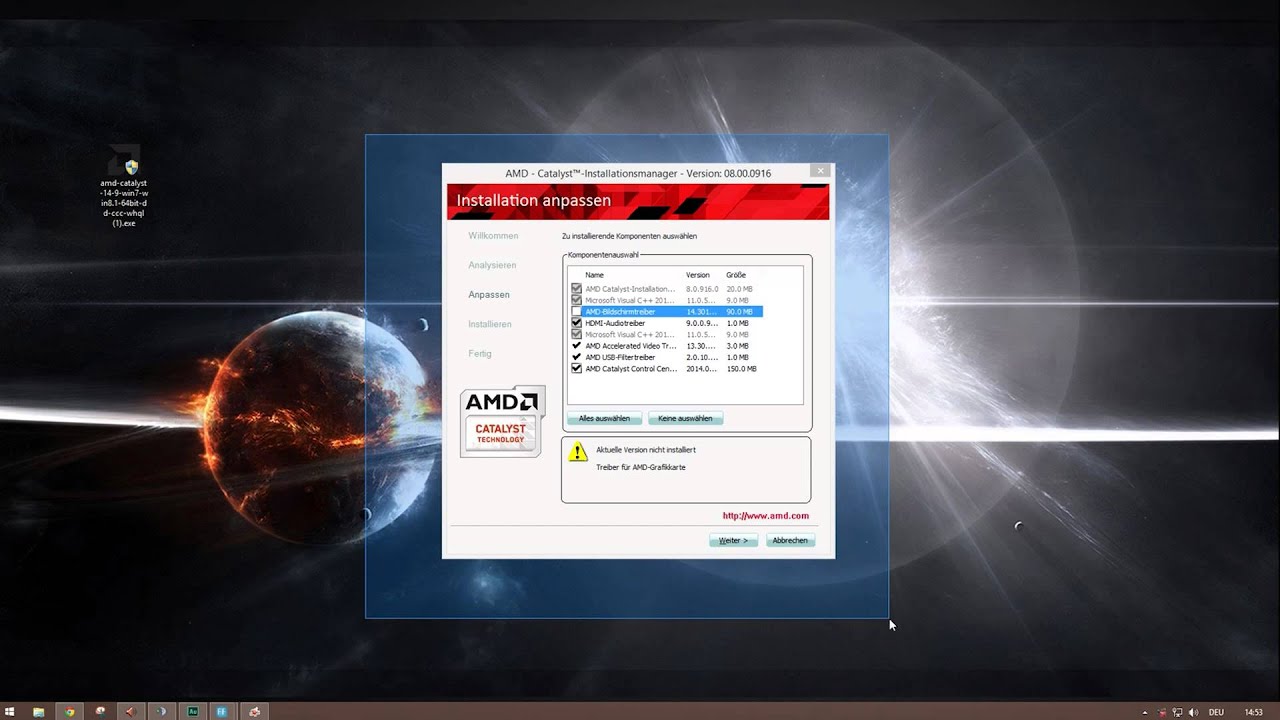The image size is (1280, 720).
Task: Click 'Aktuelle Version nicht installiert' text
Action: point(646,450)
